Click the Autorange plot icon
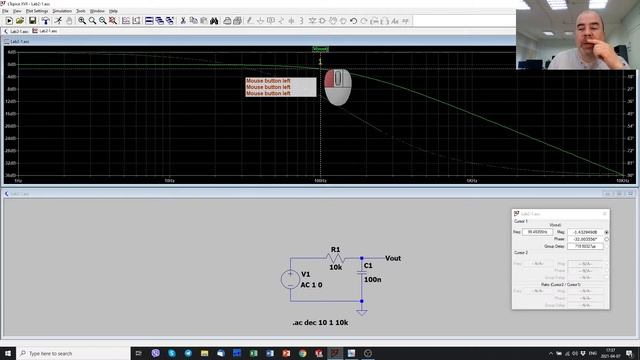This screenshot has height=360, width=640. coord(126,20)
